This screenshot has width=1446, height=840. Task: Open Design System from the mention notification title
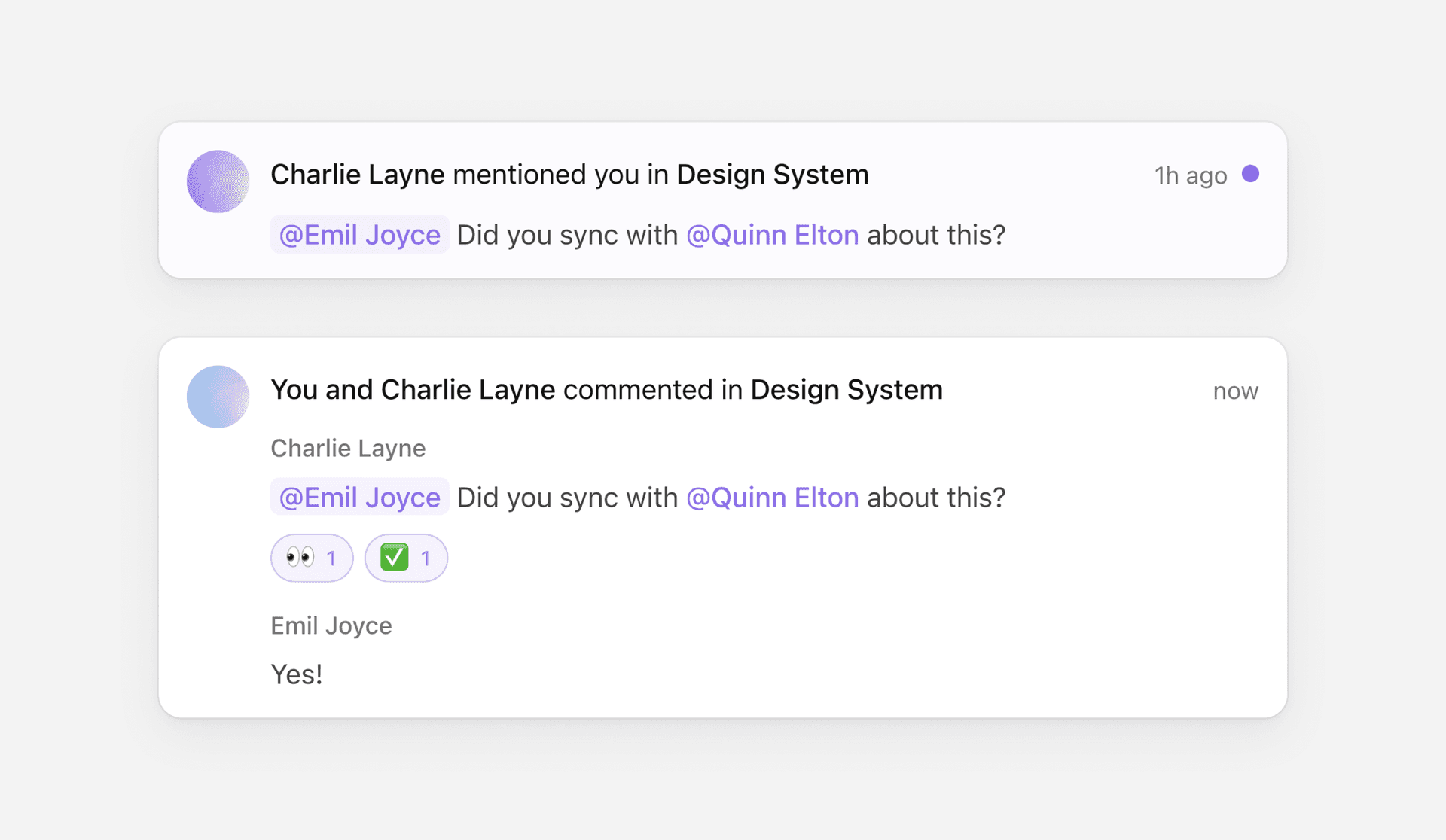pos(772,175)
